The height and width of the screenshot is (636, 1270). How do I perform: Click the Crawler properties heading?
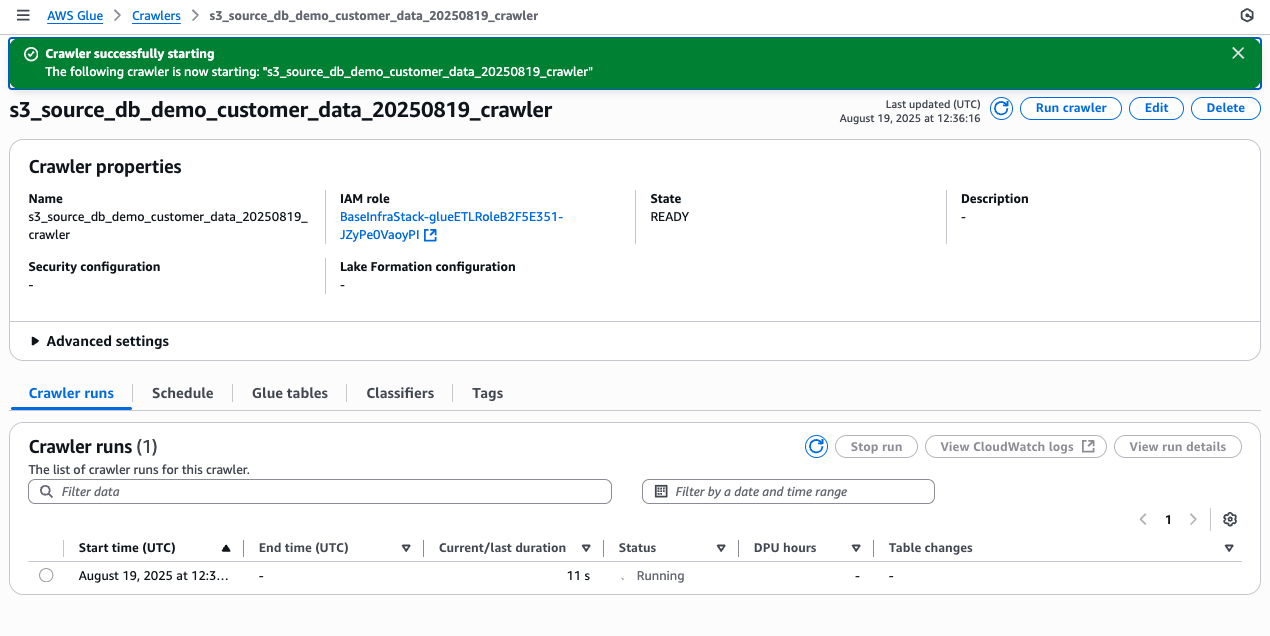coord(105,167)
